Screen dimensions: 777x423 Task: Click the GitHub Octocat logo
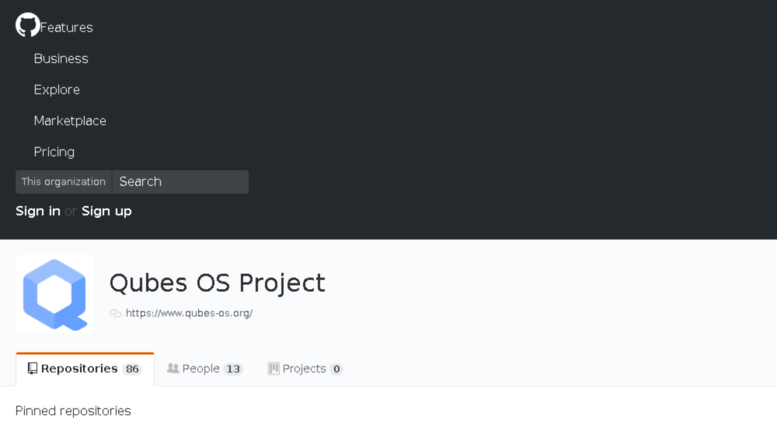[27, 25]
